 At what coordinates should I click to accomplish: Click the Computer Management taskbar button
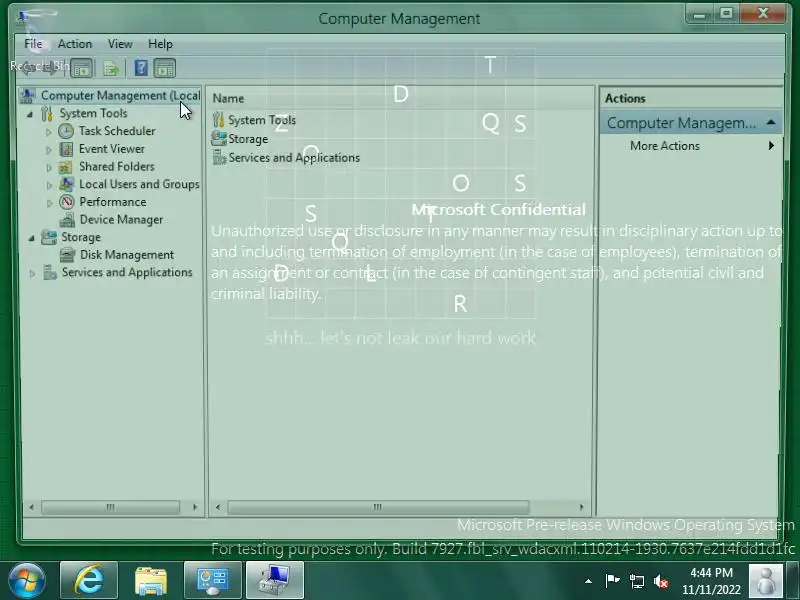pyautogui.click(x=275, y=580)
